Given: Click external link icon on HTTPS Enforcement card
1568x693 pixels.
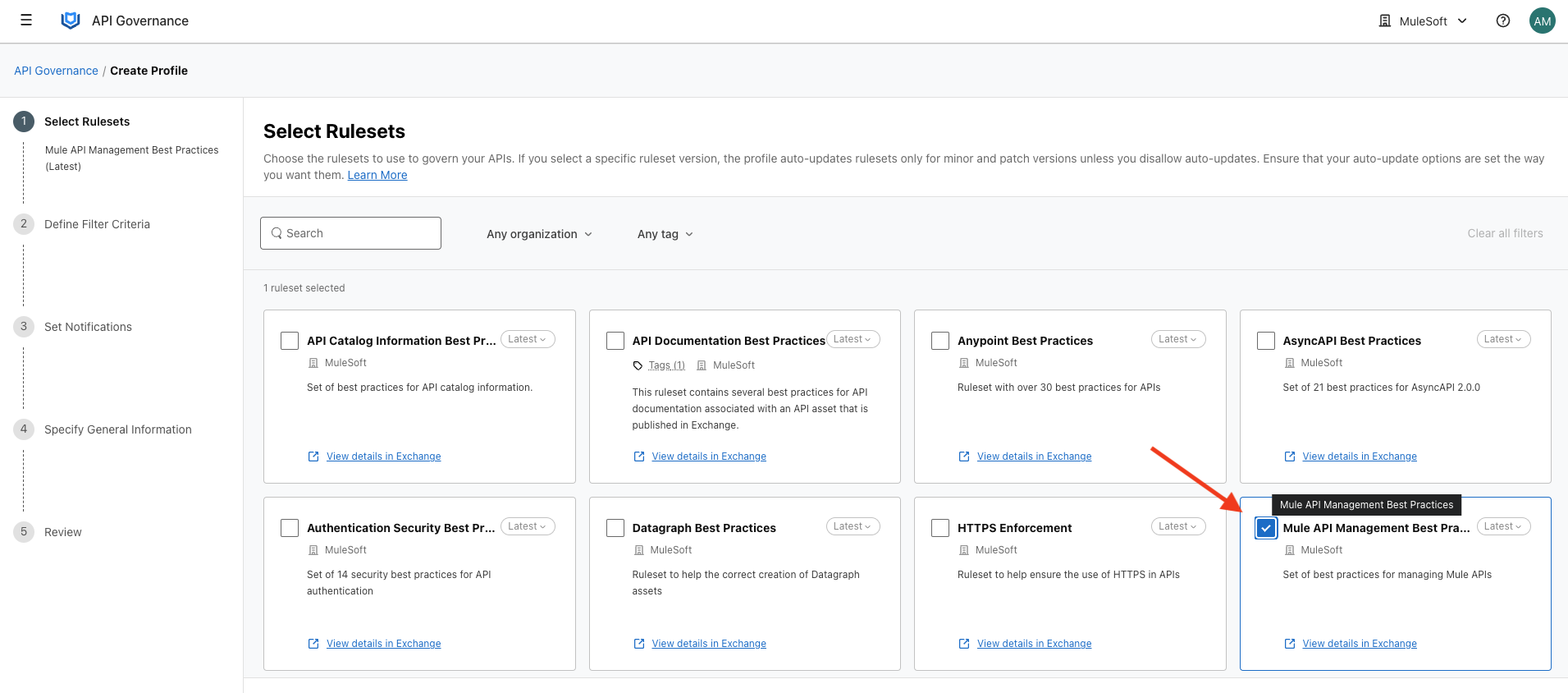Looking at the screenshot, I should pos(964,644).
